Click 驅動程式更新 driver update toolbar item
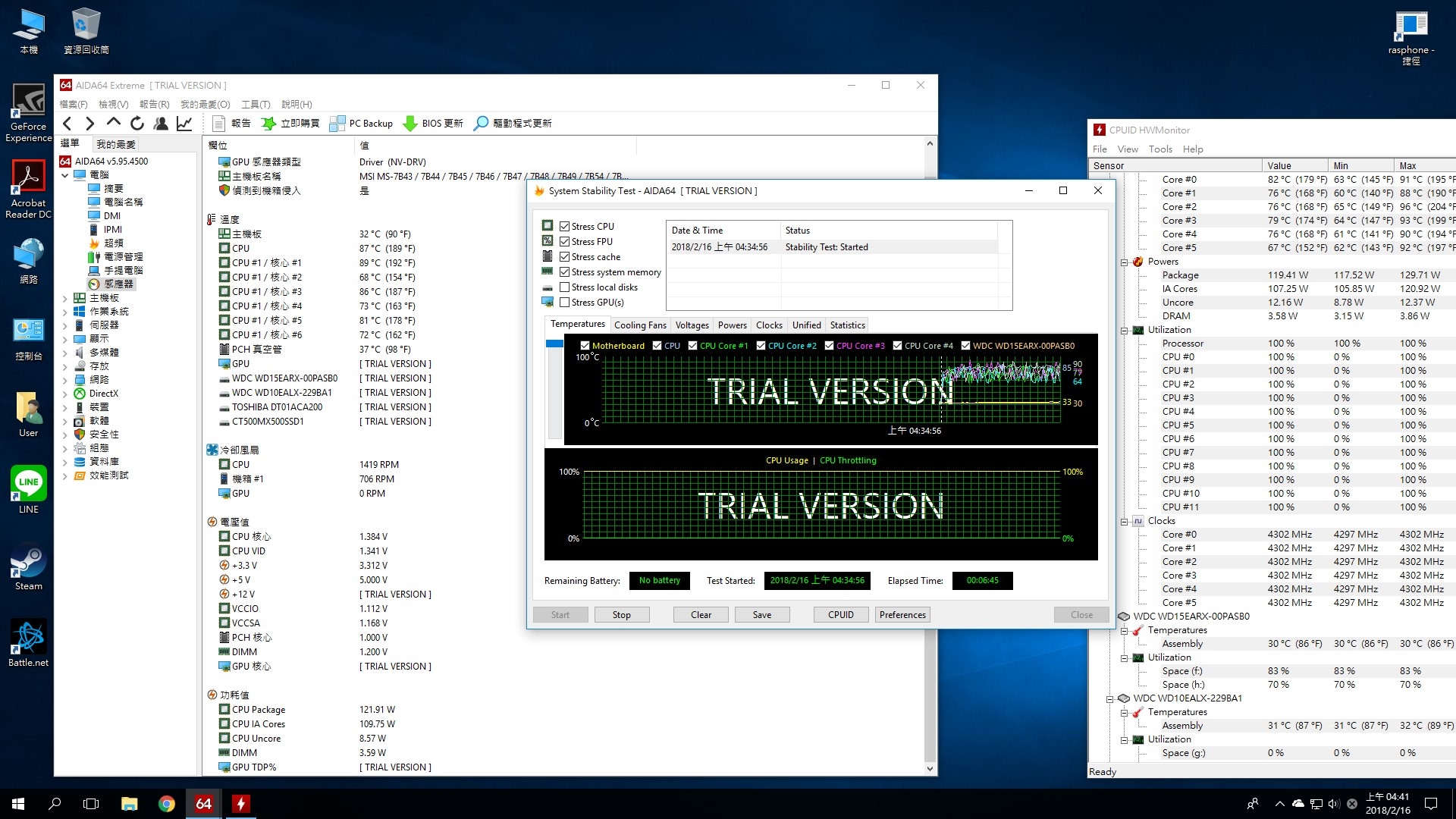1456x819 pixels. tap(513, 124)
